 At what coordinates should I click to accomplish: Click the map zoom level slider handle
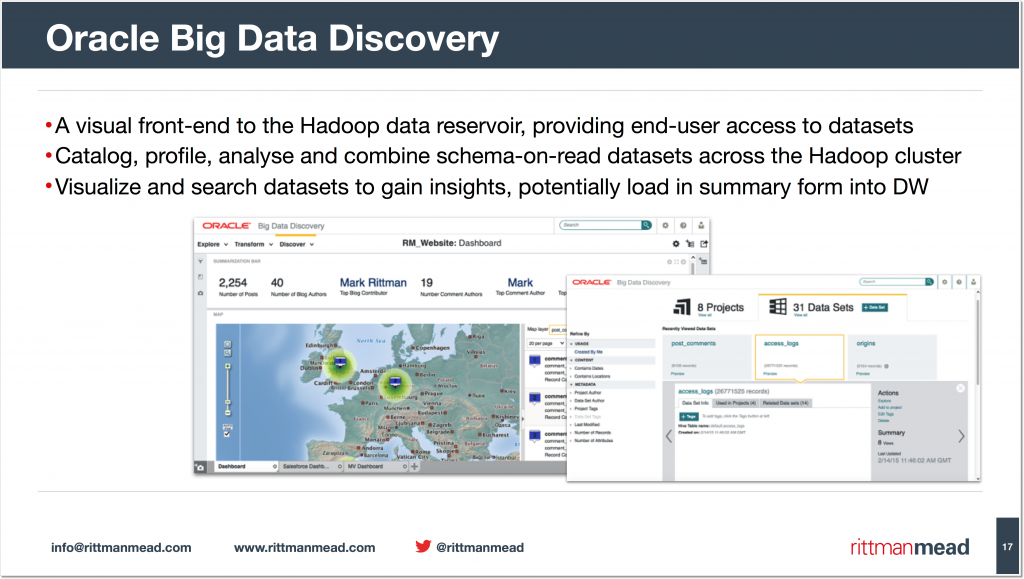pos(228,401)
